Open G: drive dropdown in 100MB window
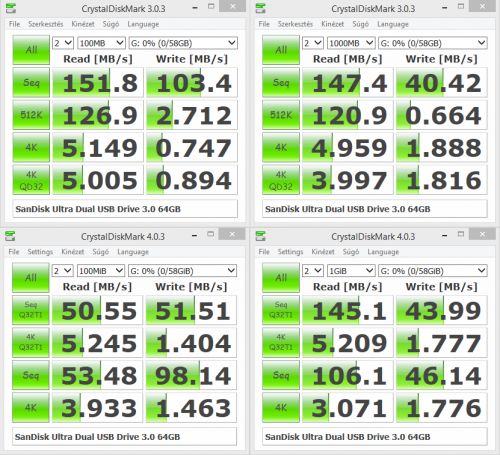Viewport: 500px width, 455px height. click(183, 43)
